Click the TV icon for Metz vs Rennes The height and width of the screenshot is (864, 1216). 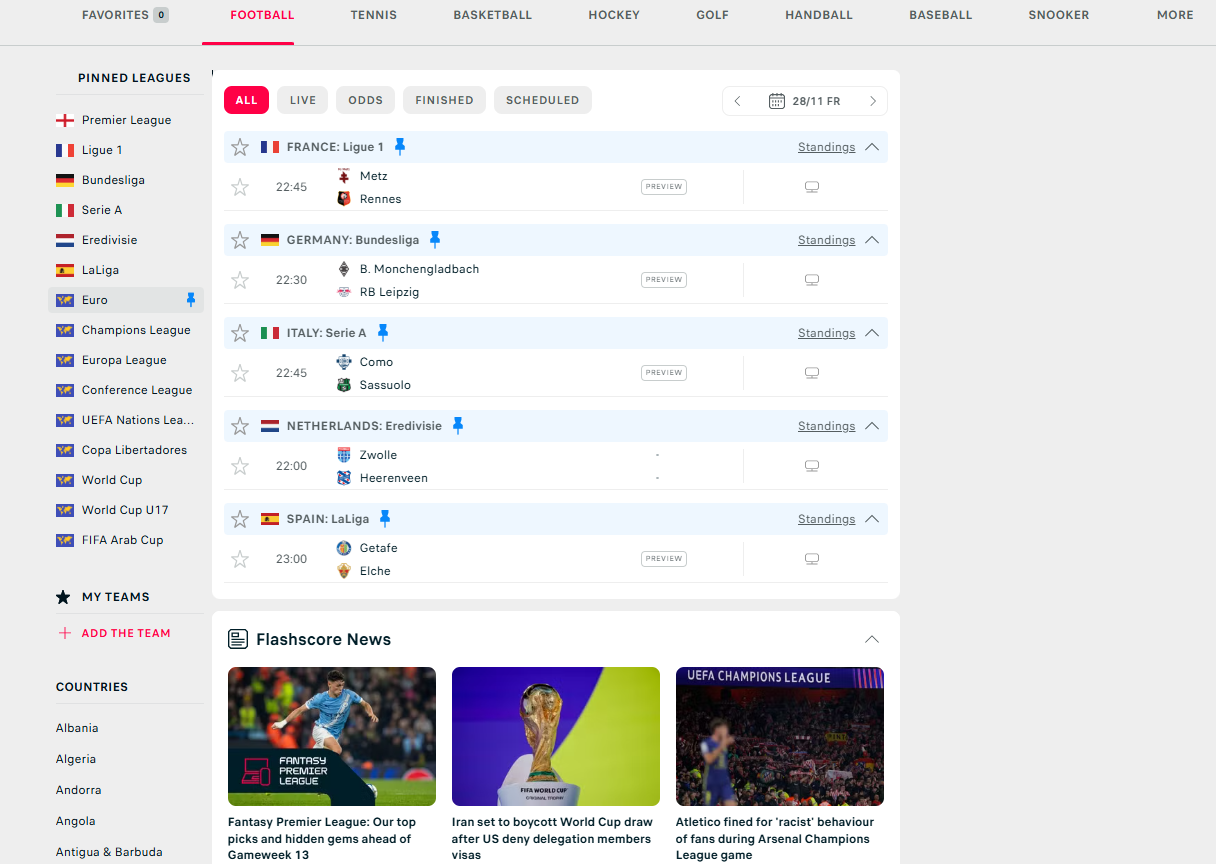coord(812,187)
